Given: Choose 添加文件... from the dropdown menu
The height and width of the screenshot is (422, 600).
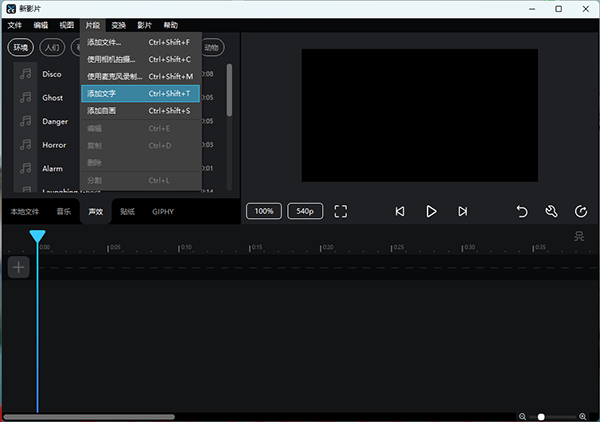Looking at the screenshot, I should (140, 42).
